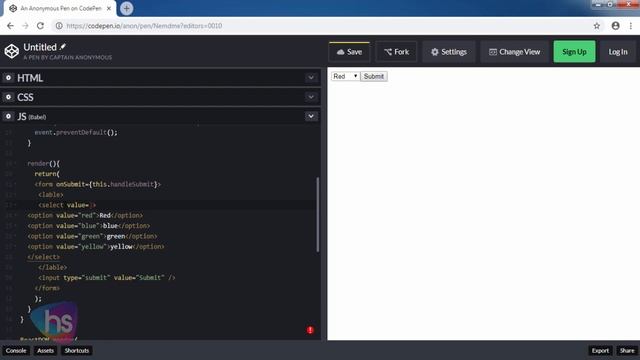Screen dimensions: 640x360
Task: Click 'A PEN BY CAPTAIN ANONYMOUS' byline
Action: point(68,58)
